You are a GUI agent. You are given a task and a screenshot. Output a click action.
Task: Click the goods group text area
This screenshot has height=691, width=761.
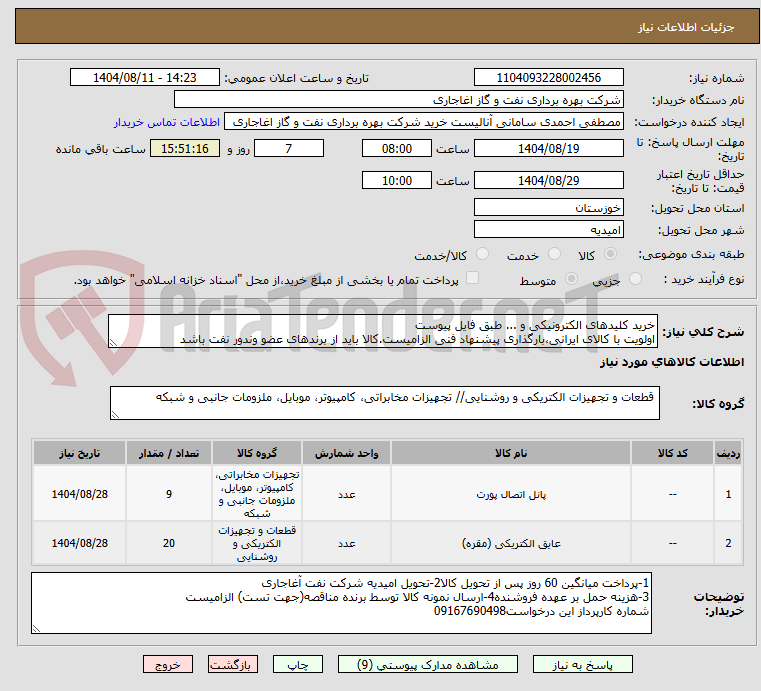coord(384,403)
